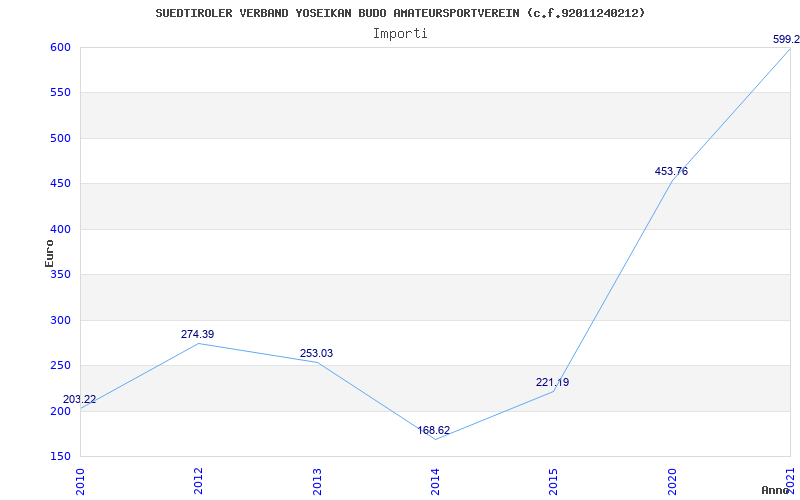This screenshot has height=500, width=800.
Task: Select the 550 y-axis tick label
Action: tap(60, 93)
